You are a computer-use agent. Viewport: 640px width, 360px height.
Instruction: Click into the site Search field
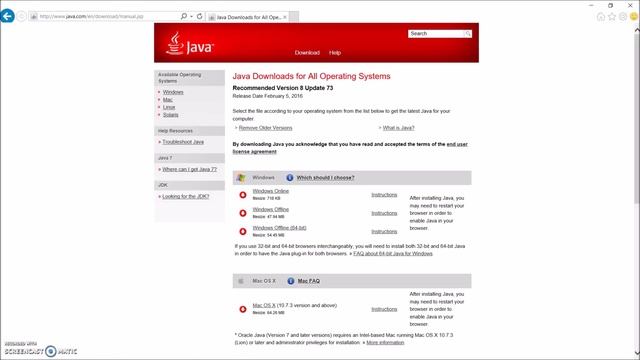click(436, 33)
